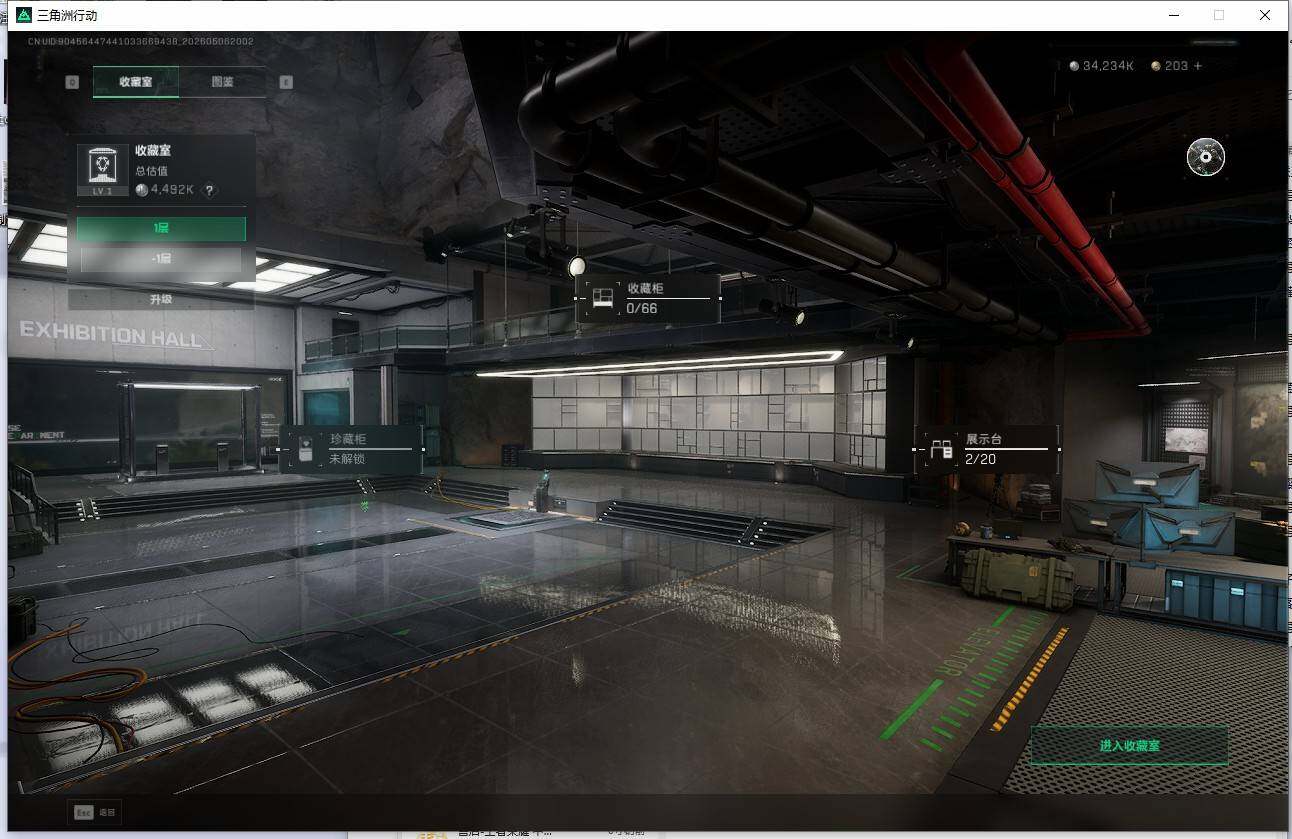Click the 三角洲行动 app icon in title bar
The height and width of the screenshot is (839, 1292).
tap(24, 15)
